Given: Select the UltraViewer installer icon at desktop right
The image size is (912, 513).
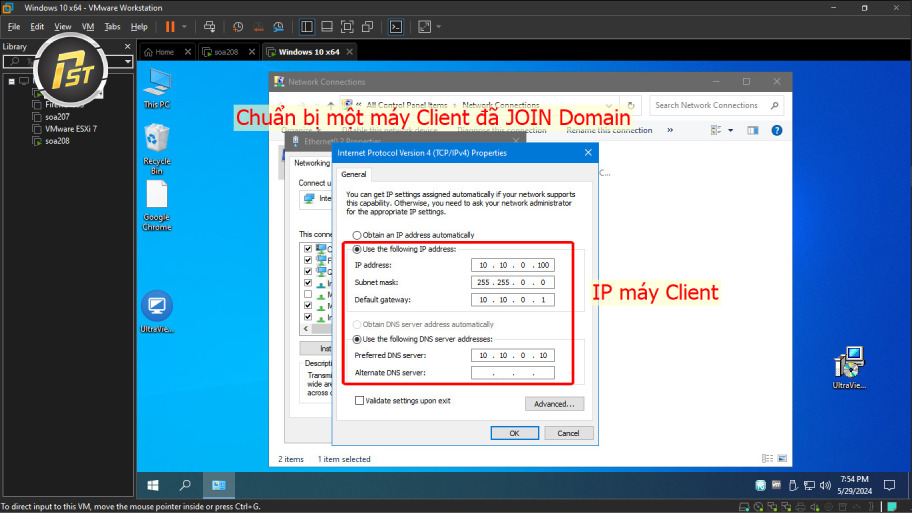Looking at the screenshot, I should pyautogui.click(x=849, y=368).
